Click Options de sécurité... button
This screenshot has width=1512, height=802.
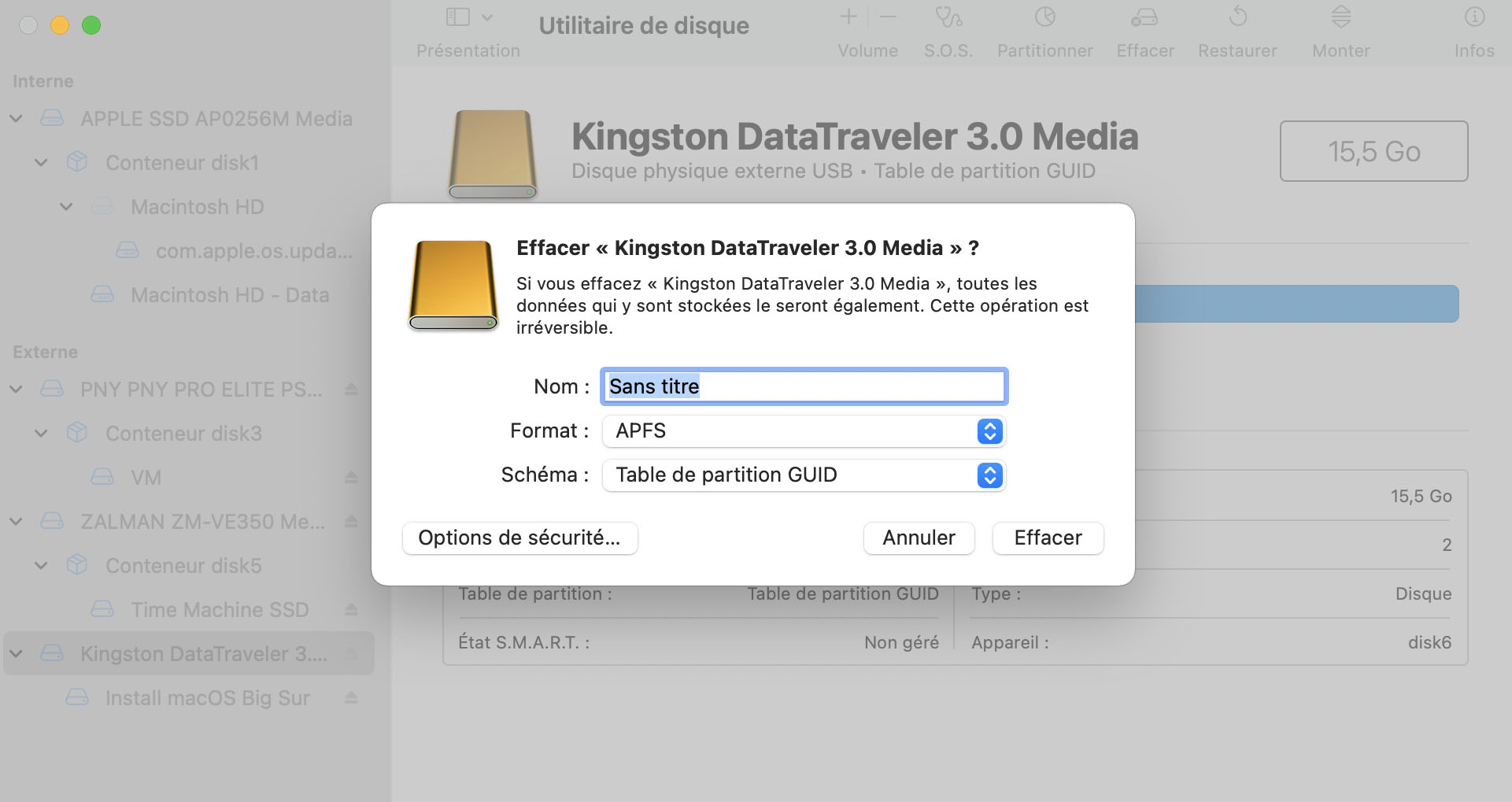519,538
